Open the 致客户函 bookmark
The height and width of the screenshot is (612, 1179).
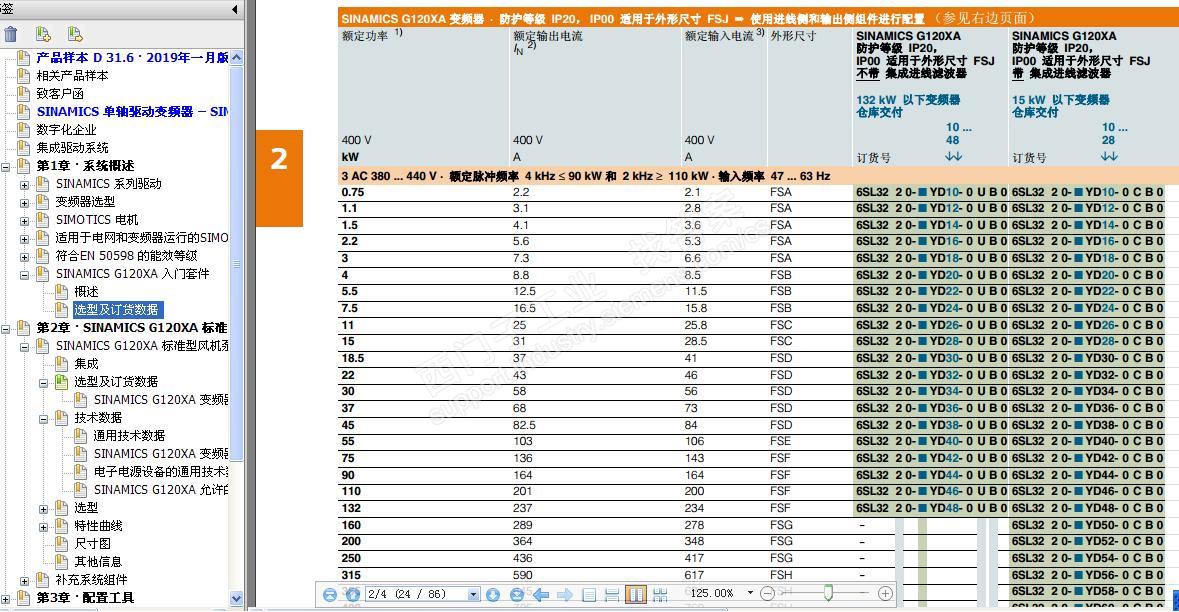coord(60,93)
